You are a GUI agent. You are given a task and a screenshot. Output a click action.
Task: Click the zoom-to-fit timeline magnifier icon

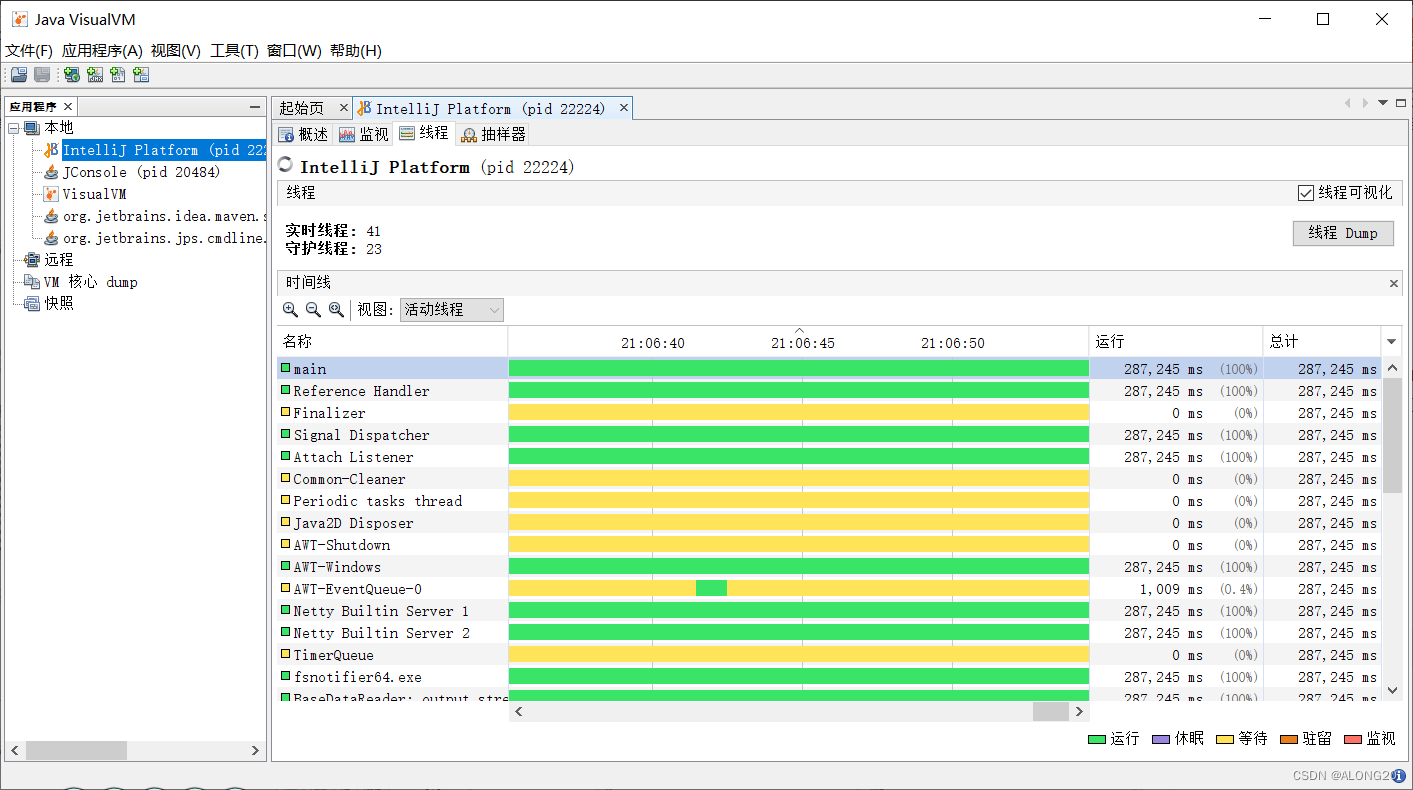[336, 310]
